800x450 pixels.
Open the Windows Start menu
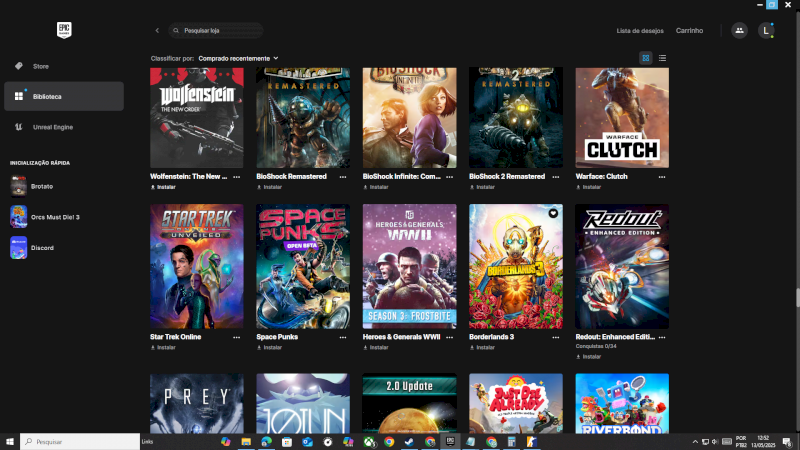pos(9,441)
